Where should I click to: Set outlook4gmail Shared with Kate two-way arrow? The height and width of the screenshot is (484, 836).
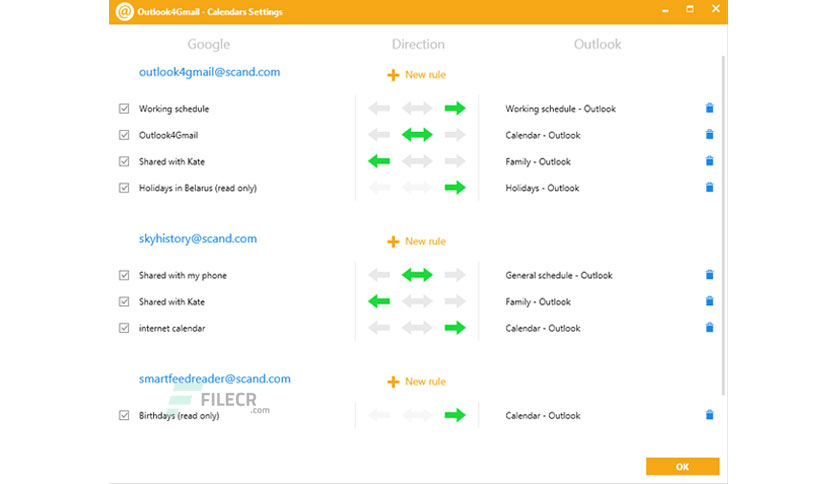pyautogui.click(x=417, y=161)
